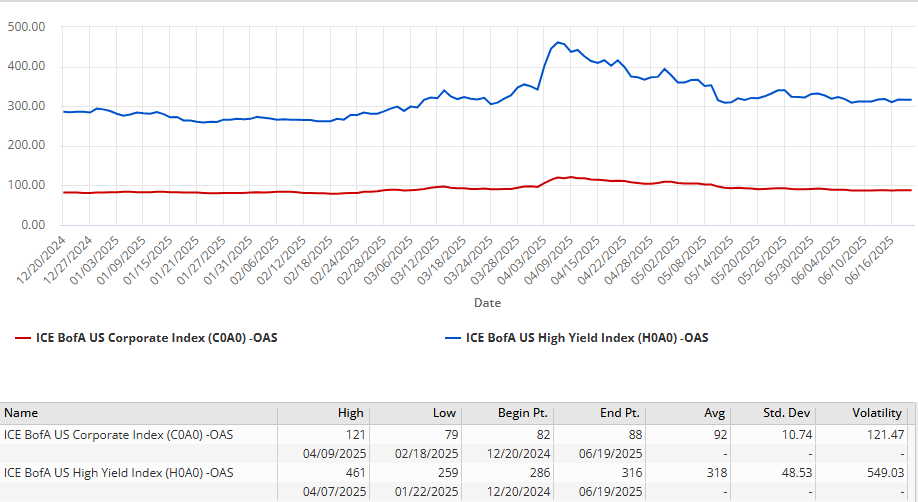Sort by the Begin Pt. column header
The width and height of the screenshot is (918, 502).
[523, 413]
